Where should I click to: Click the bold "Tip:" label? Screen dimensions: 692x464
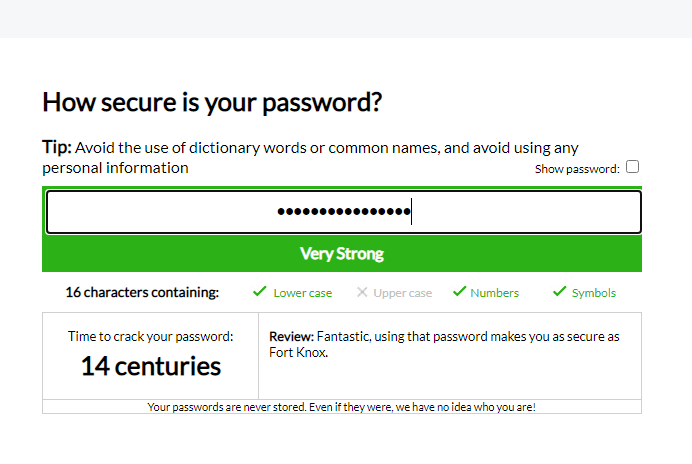coord(56,148)
